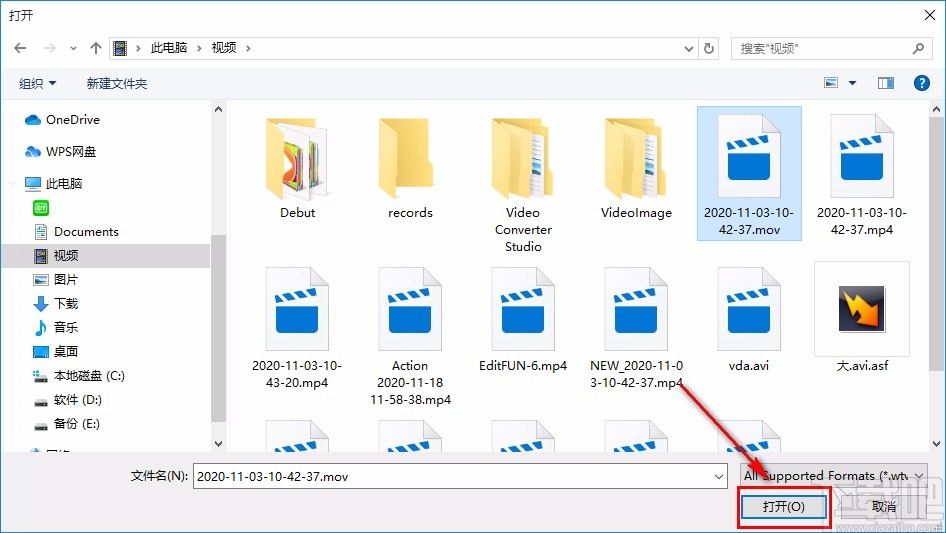Click the 取消 cancel button
The image size is (946, 533).
click(884, 506)
